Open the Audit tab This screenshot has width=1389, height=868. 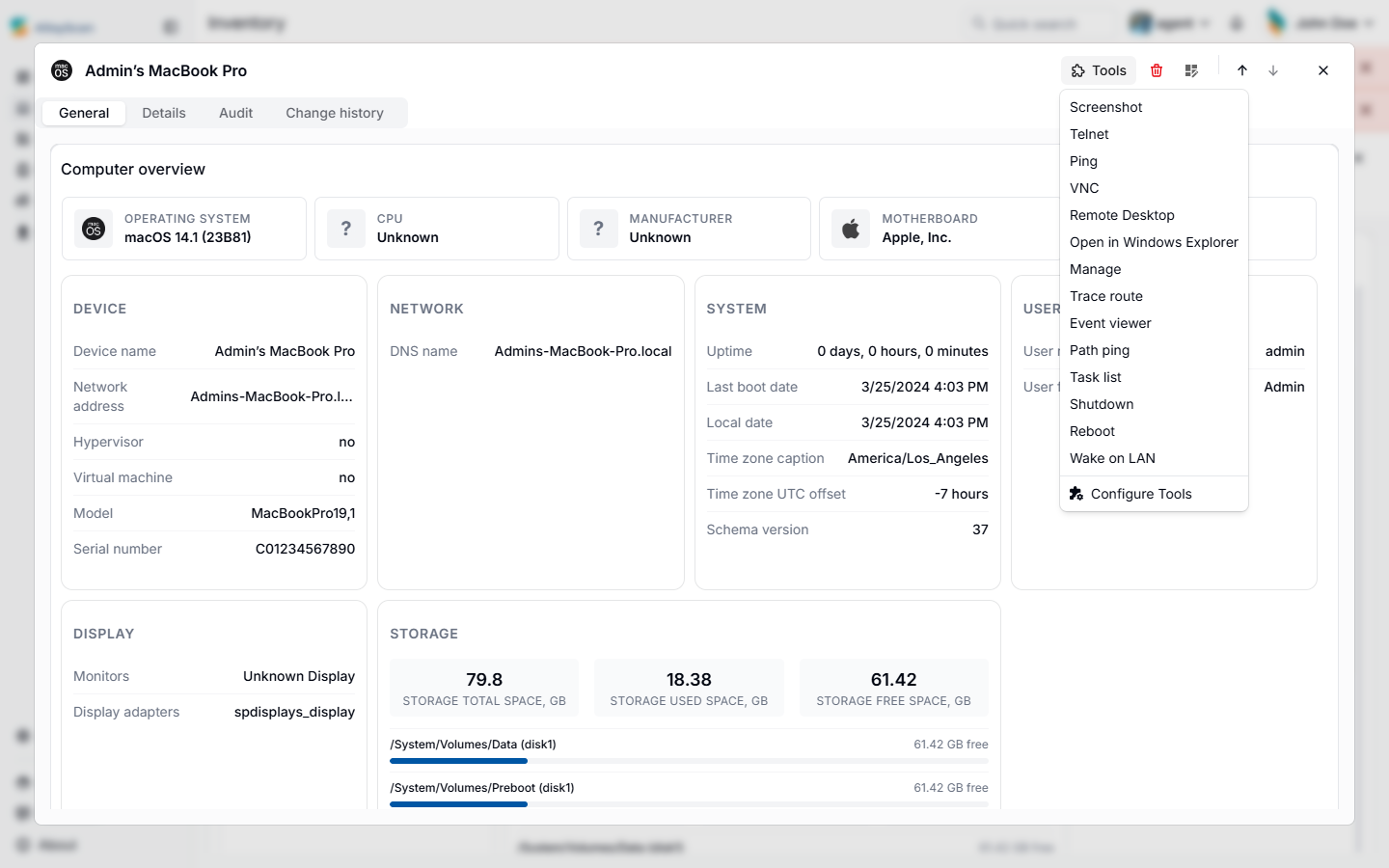[x=236, y=113]
